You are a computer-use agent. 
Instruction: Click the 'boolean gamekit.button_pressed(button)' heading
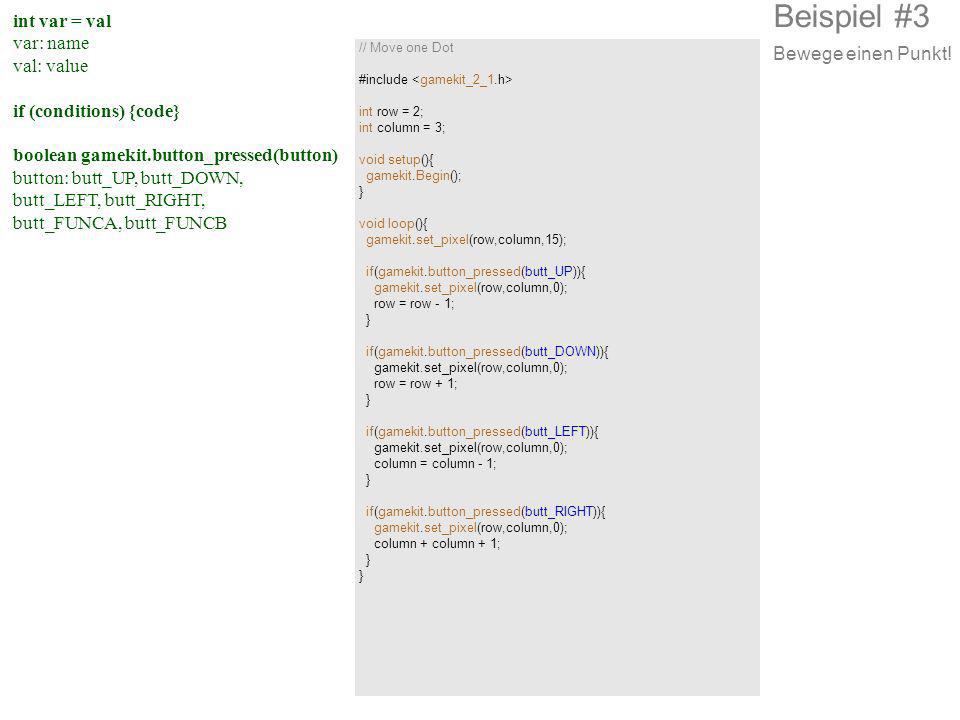(x=176, y=156)
